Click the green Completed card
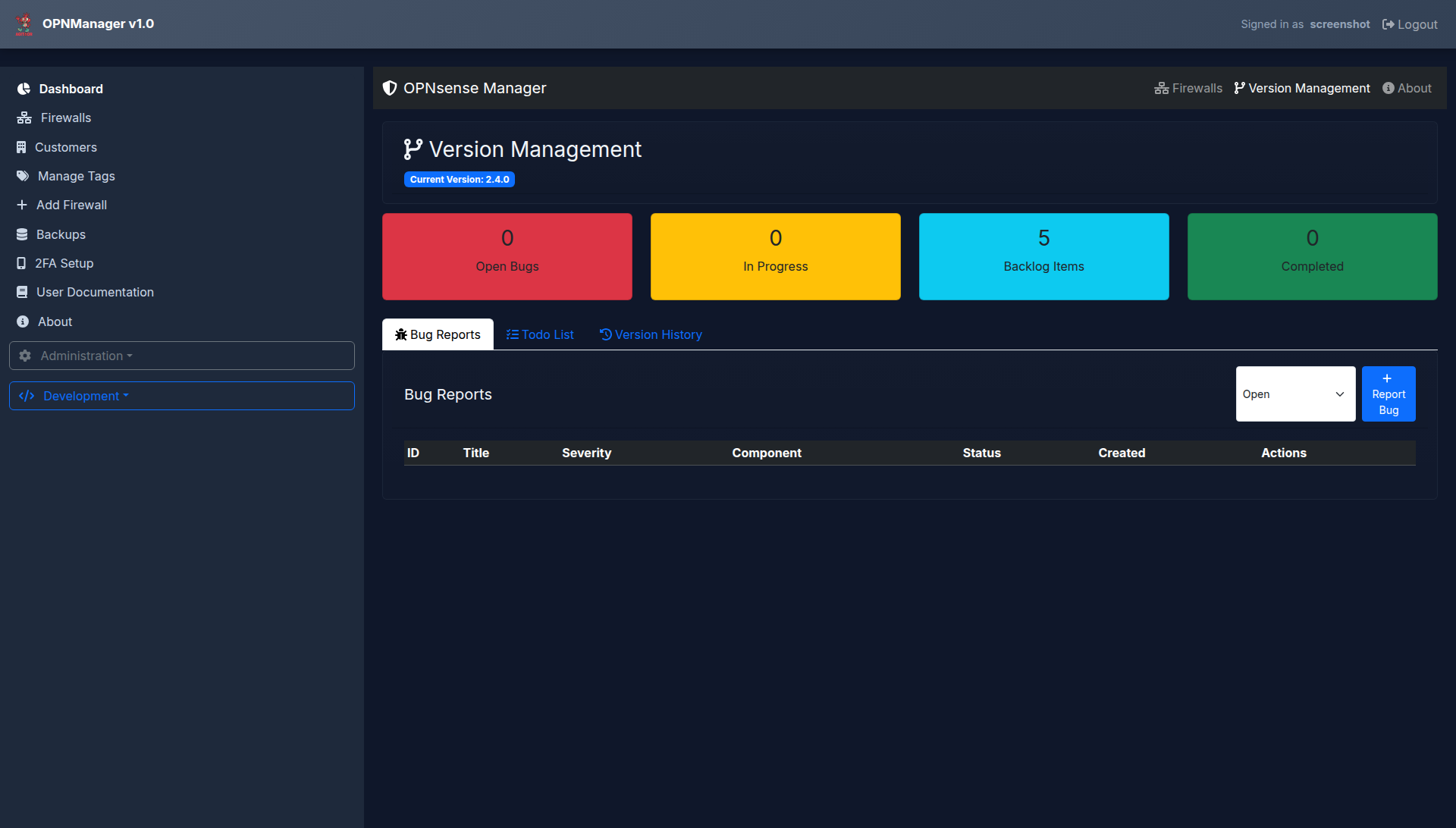 [1313, 256]
